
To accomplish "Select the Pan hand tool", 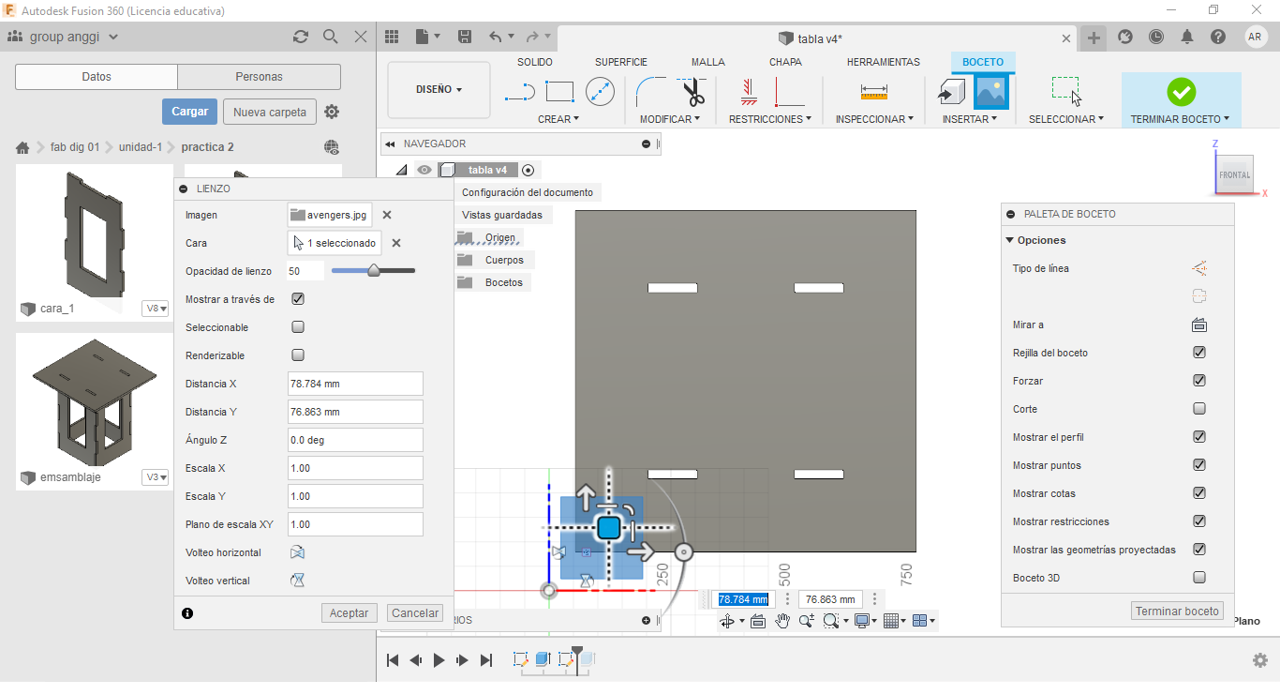I will pos(782,621).
